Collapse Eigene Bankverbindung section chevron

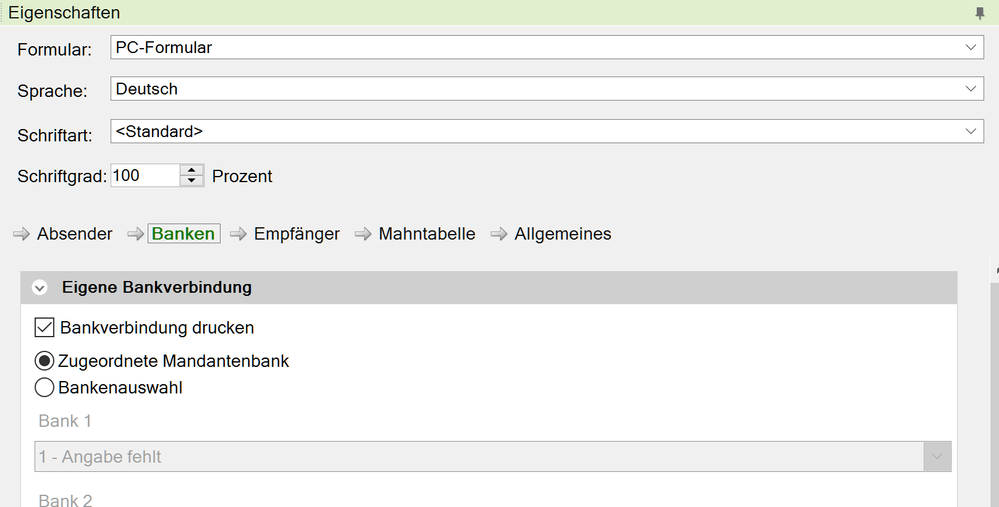[x=40, y=288]
